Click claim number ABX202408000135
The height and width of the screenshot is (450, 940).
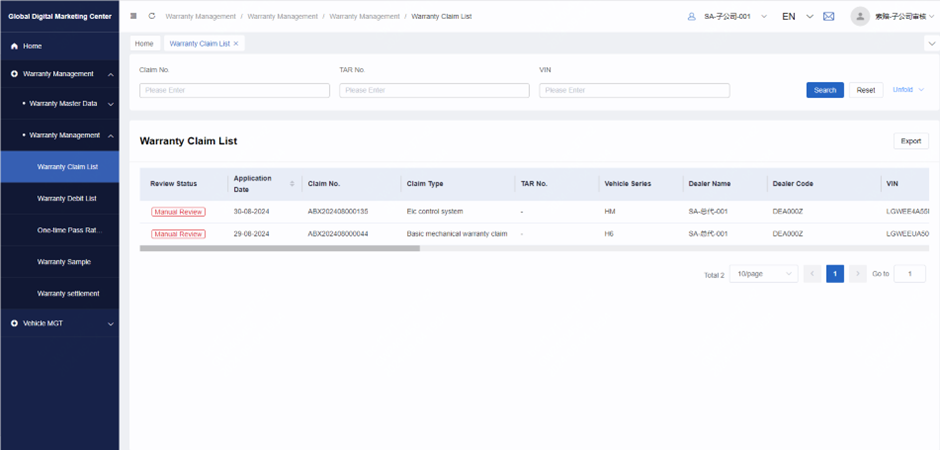pyautogui.click(x=338, y=212)
